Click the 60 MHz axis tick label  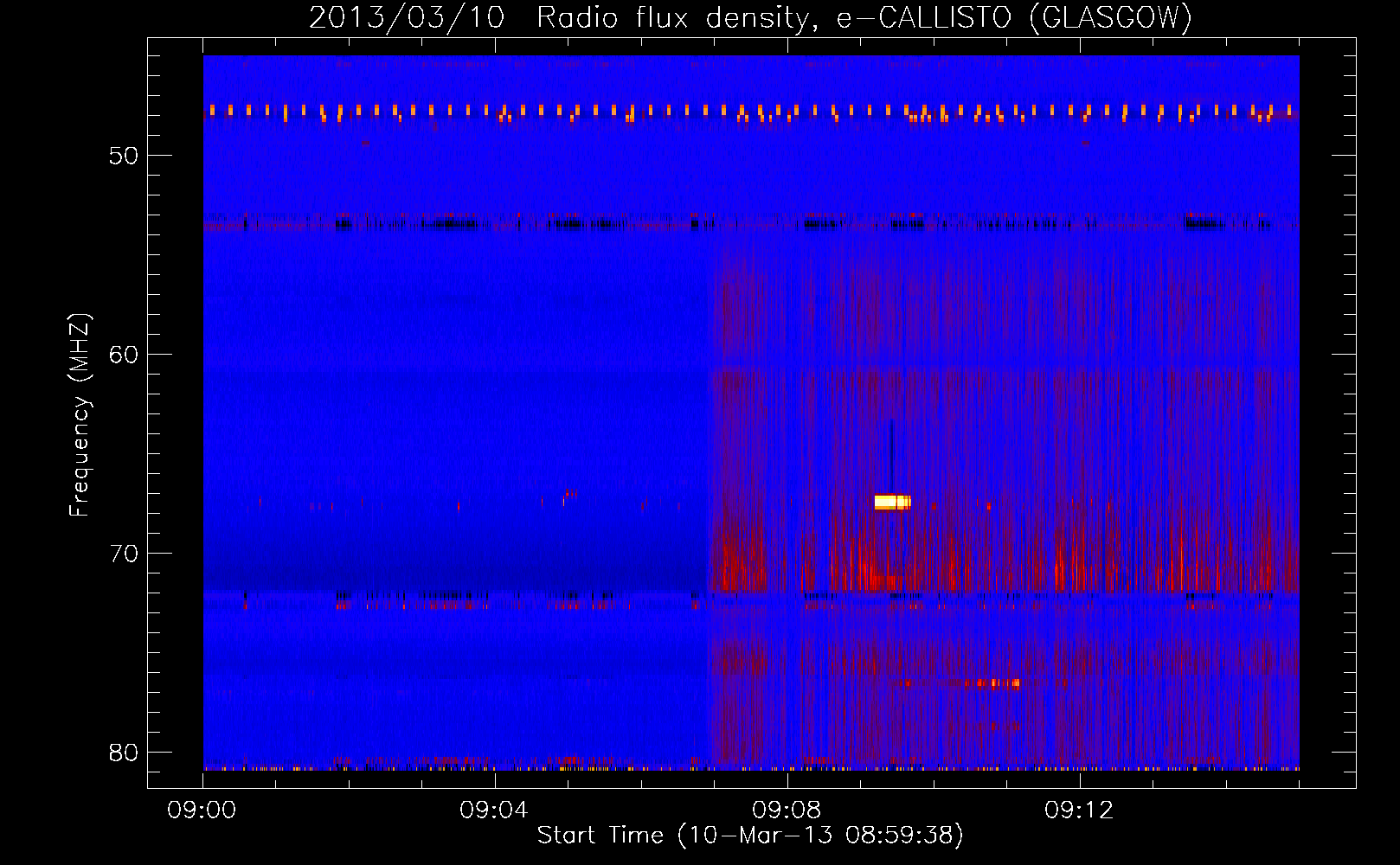pyautogui.click(x=124, y=355)
